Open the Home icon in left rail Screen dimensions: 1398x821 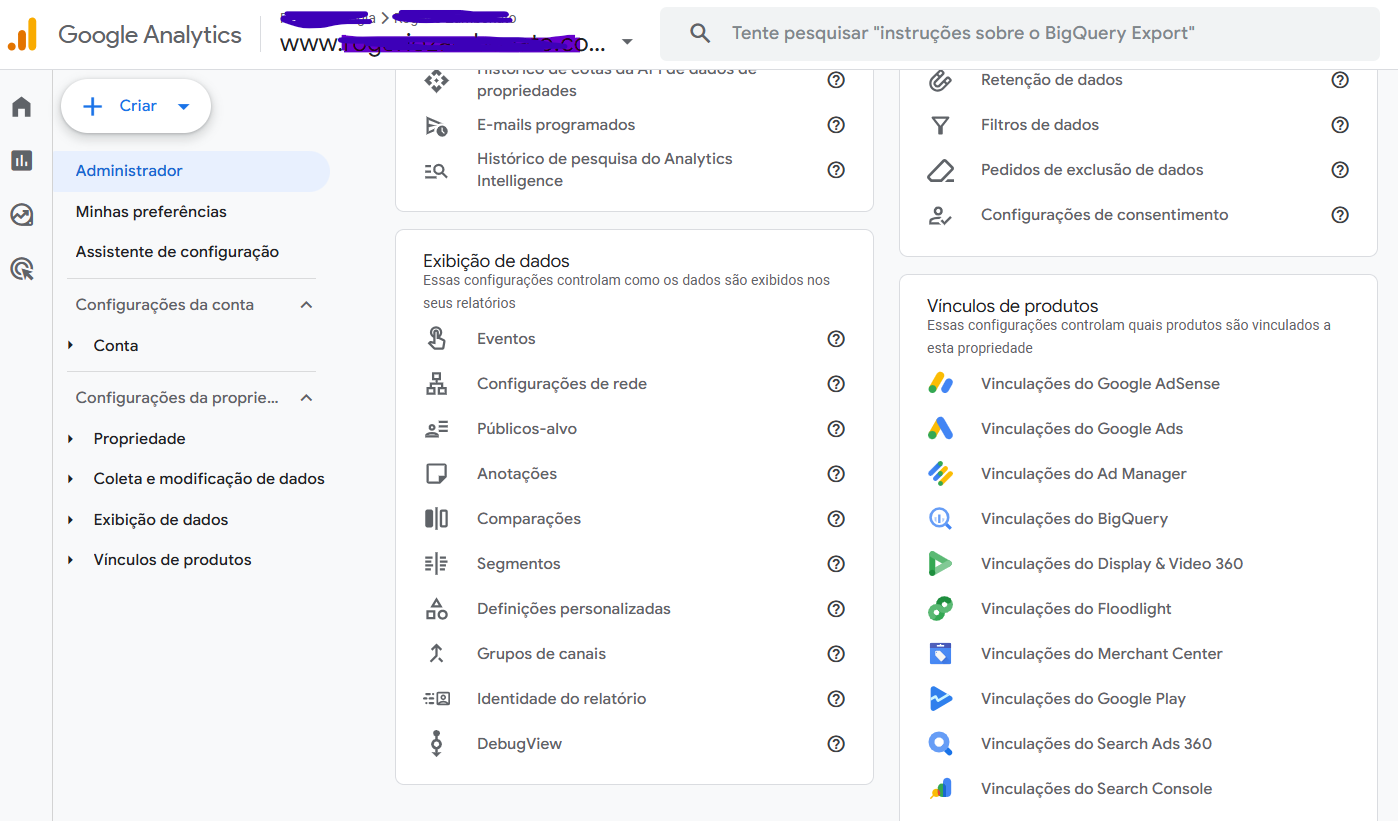[22, 107]
